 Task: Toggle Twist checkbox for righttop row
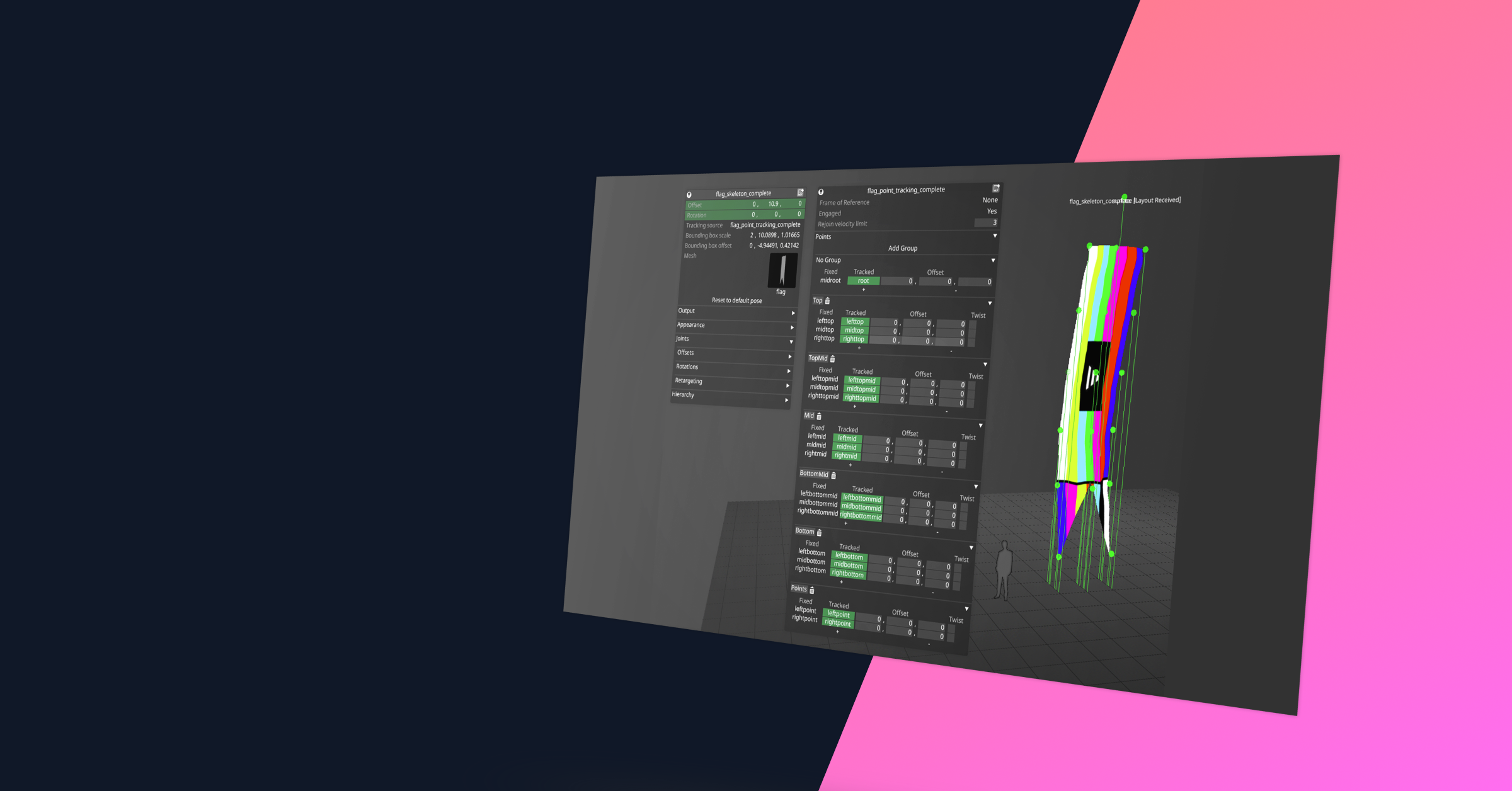pyautogui.click(x=971, y=343)
